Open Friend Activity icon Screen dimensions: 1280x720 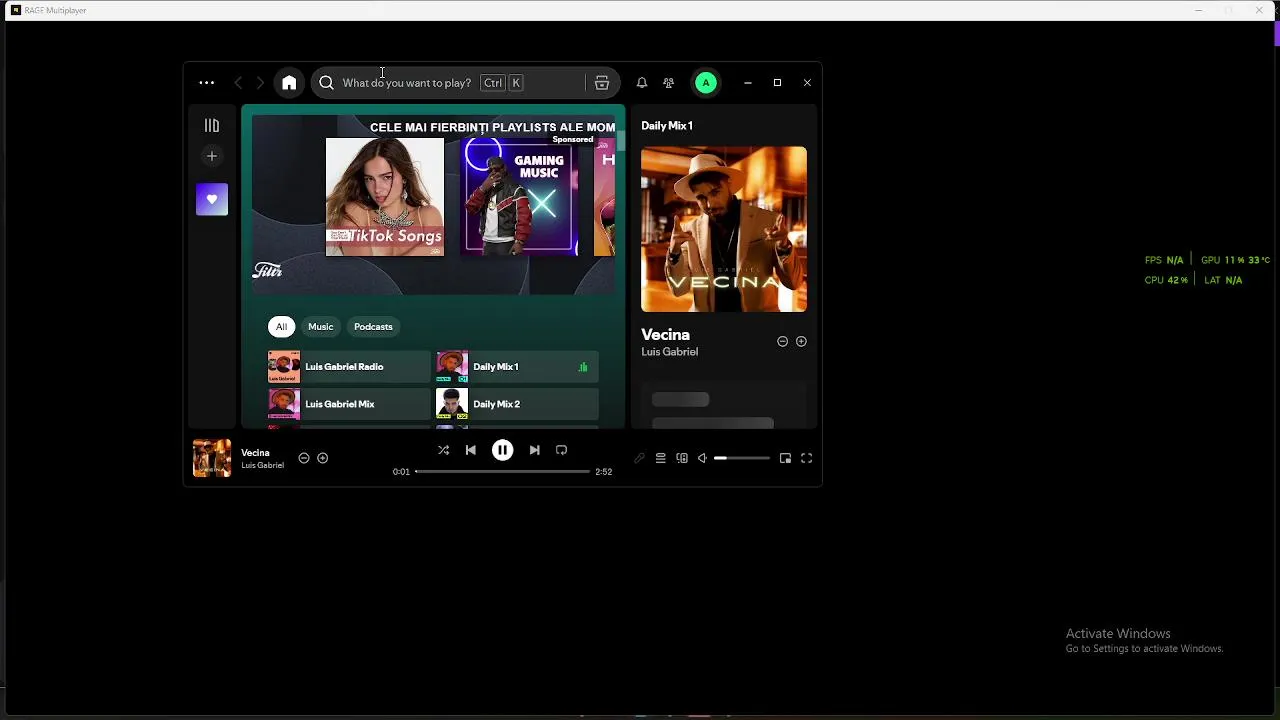point(669,83)
